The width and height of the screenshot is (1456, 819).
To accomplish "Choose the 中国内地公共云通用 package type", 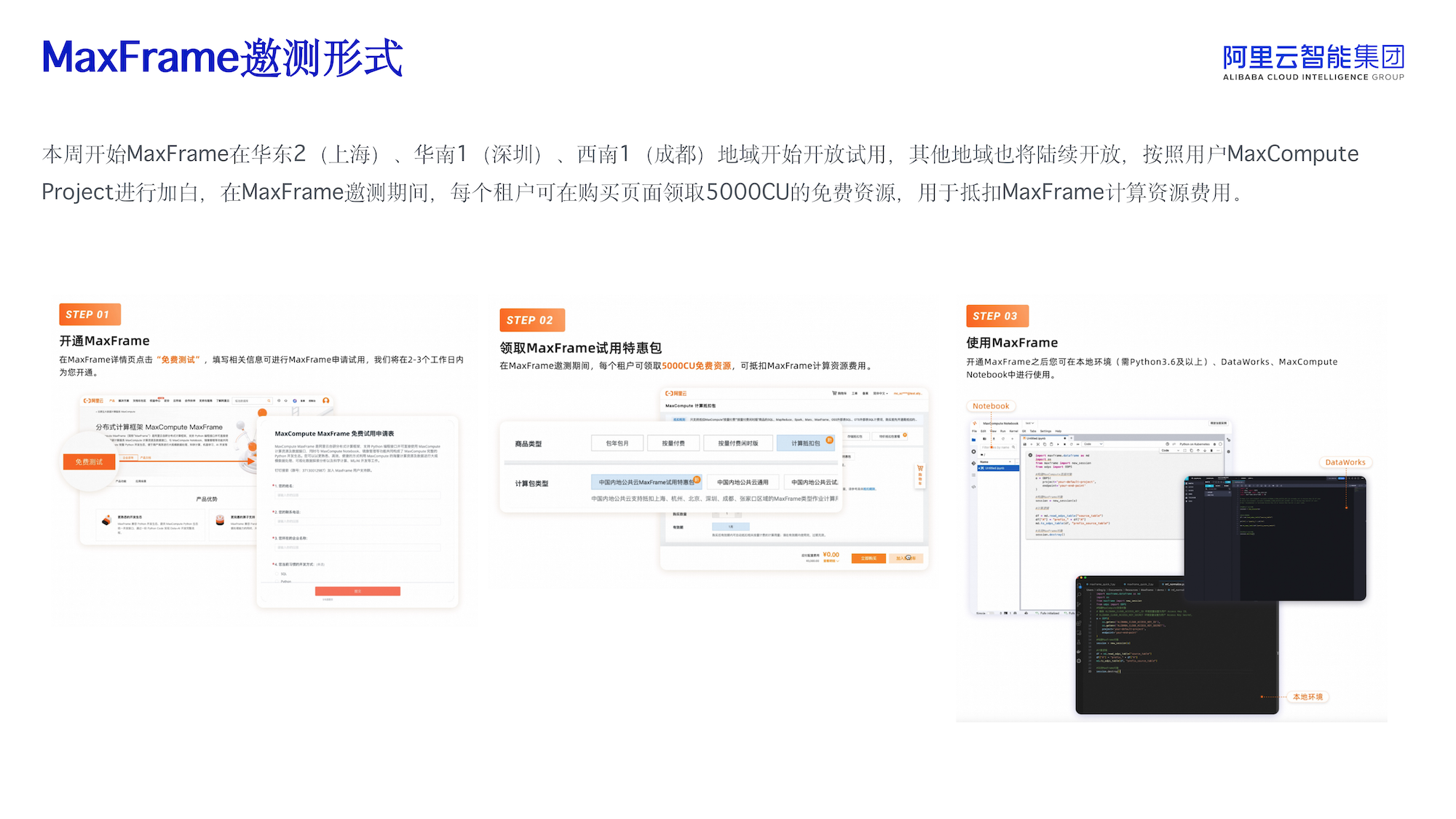I will 743,482.
